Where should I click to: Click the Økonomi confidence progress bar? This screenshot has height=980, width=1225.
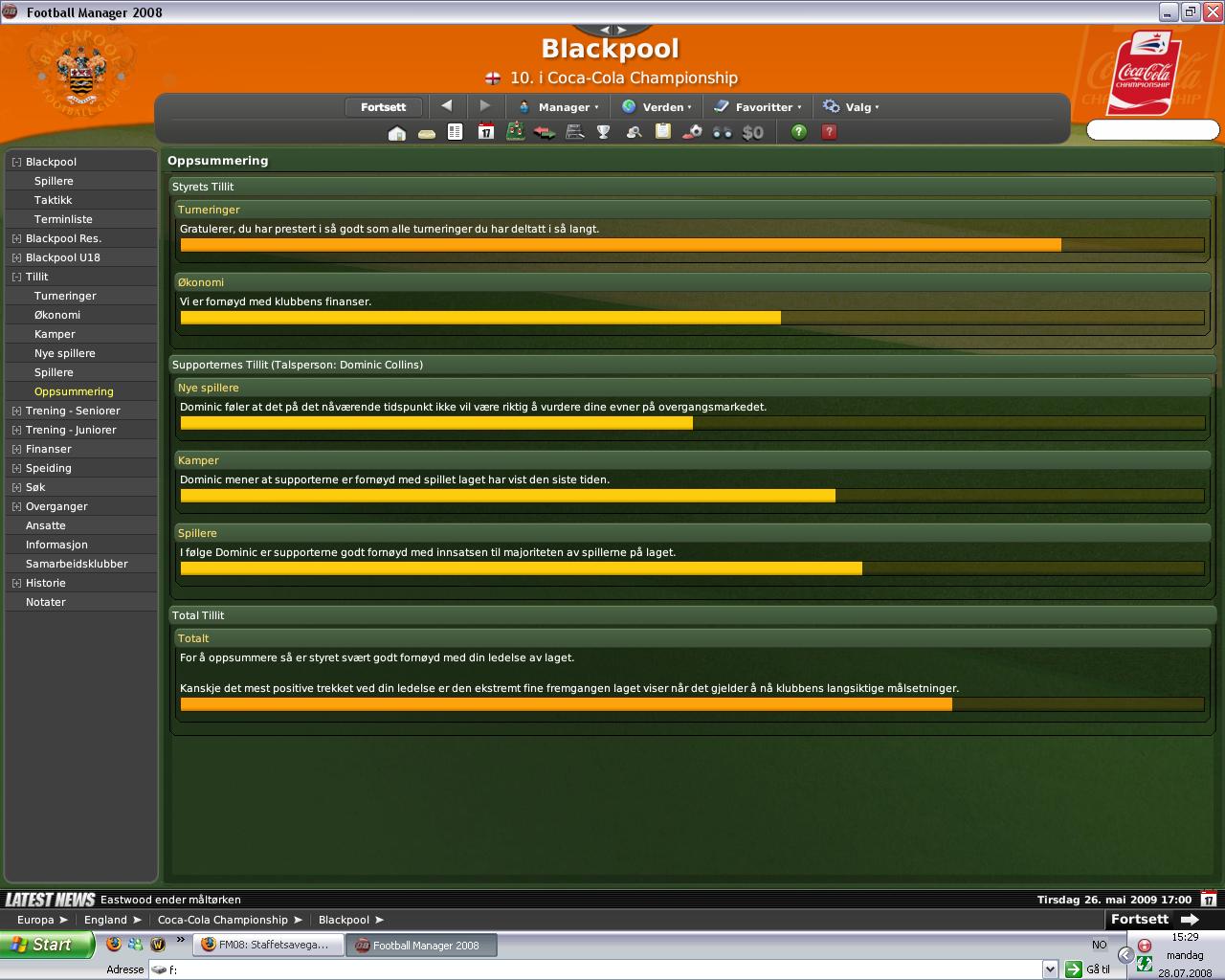[x=692, y=318]
